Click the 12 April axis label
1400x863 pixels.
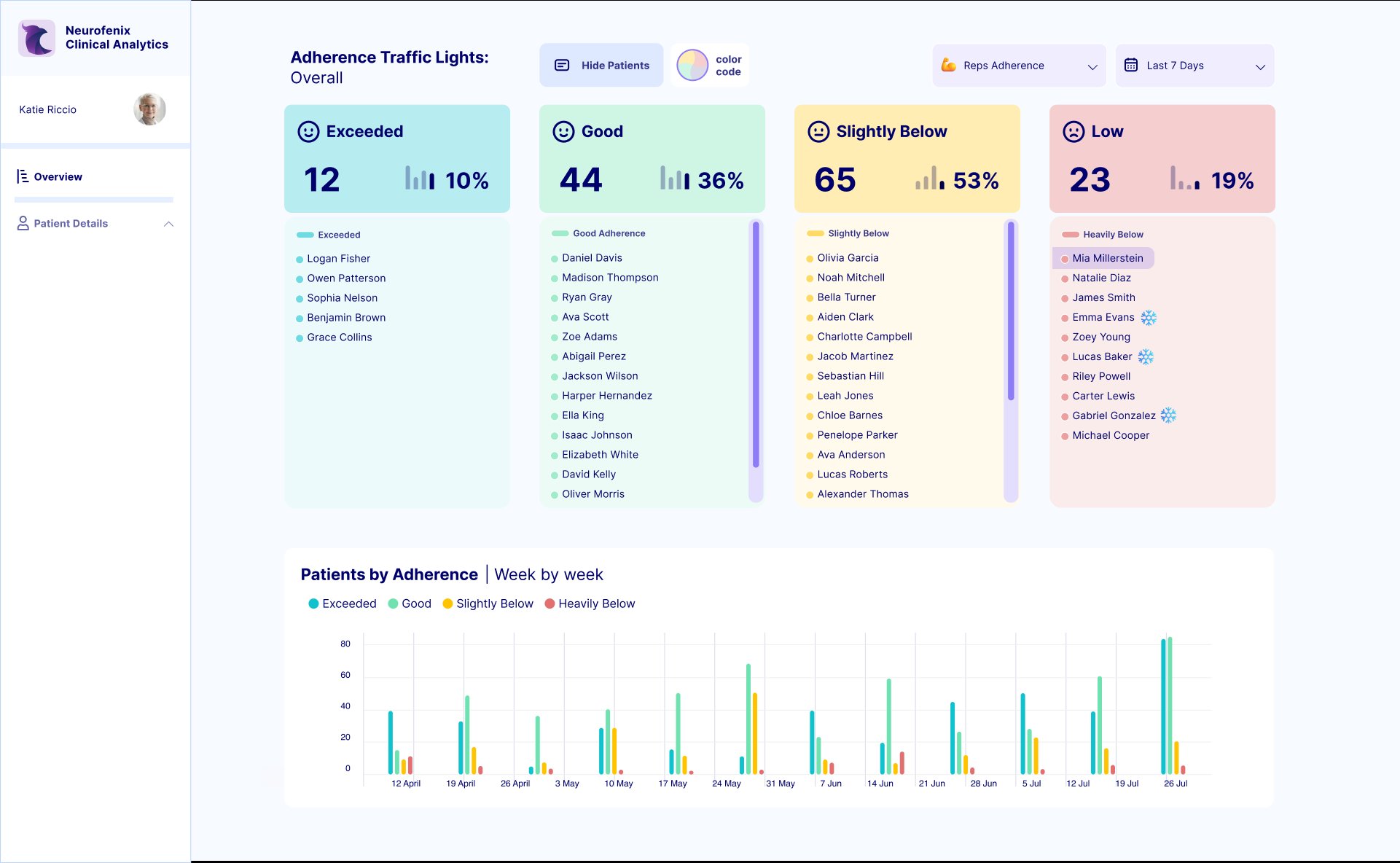click(406, 784)
